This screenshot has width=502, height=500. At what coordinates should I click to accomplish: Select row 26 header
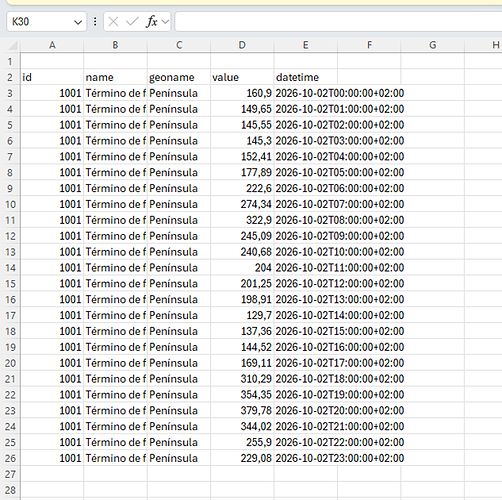(10, 458)
